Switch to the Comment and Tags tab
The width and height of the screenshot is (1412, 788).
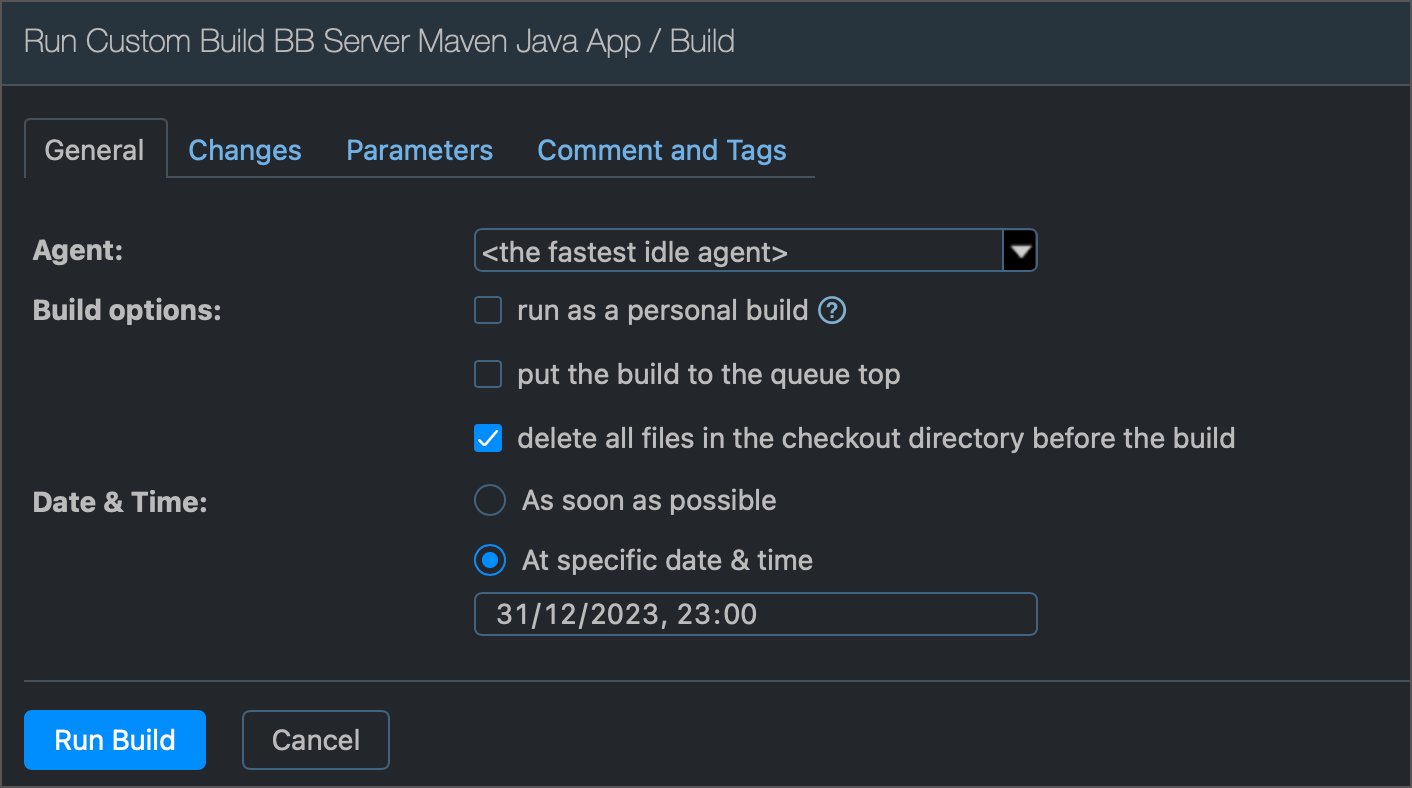662,149
